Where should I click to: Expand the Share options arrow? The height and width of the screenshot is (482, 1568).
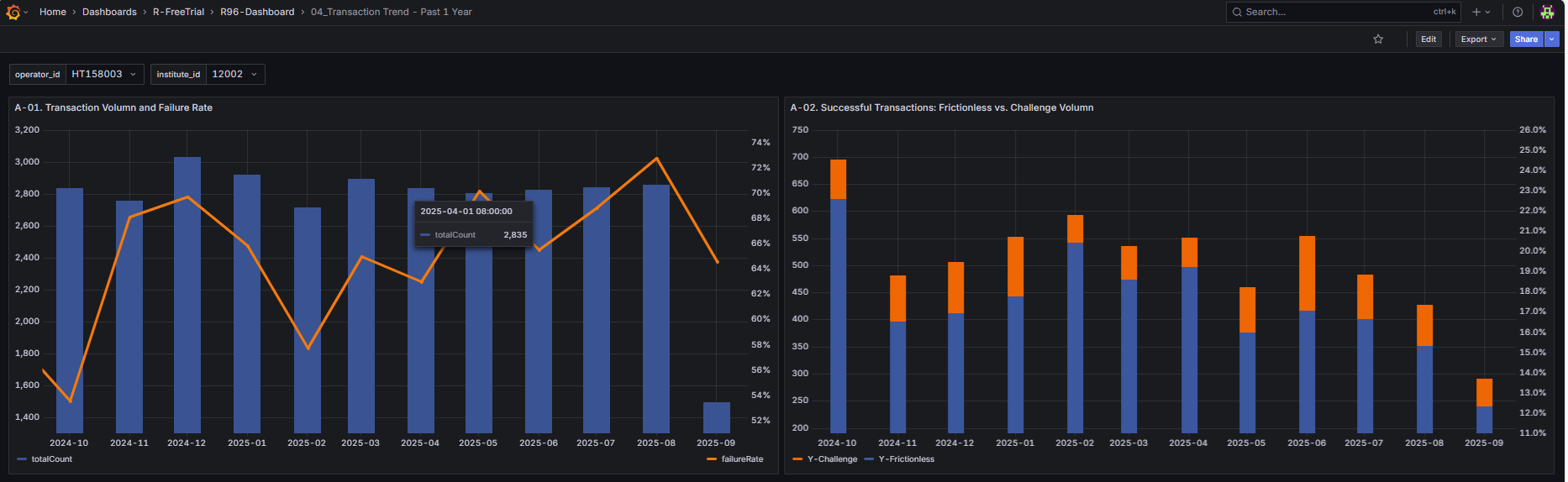1552,39
